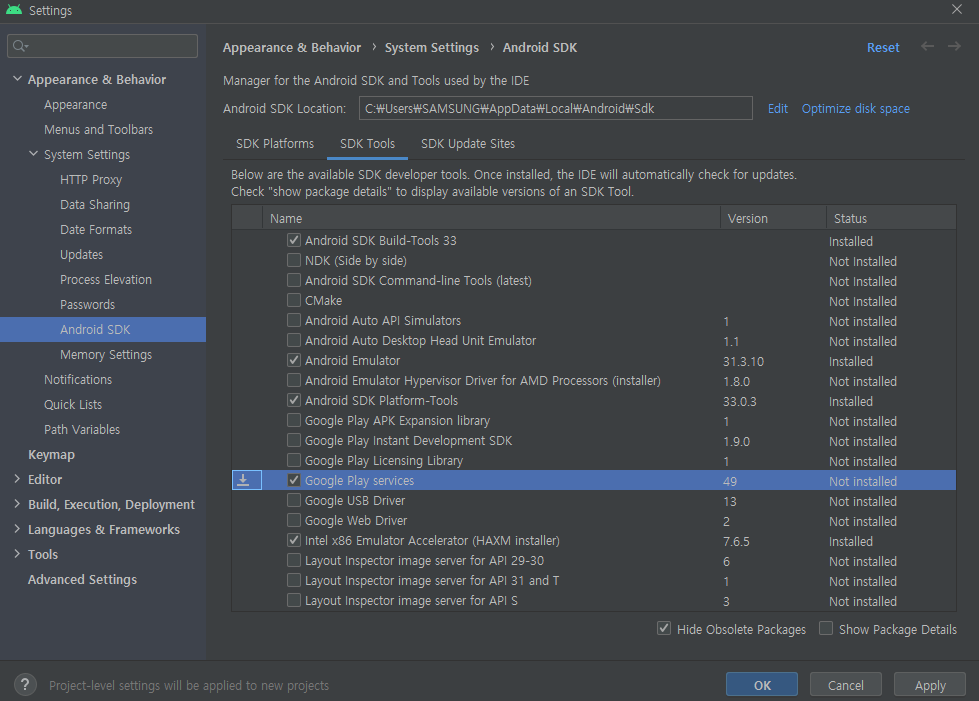Close the Settings window
This screenshot has width=979, height=701.
click(x=957, y=9)
